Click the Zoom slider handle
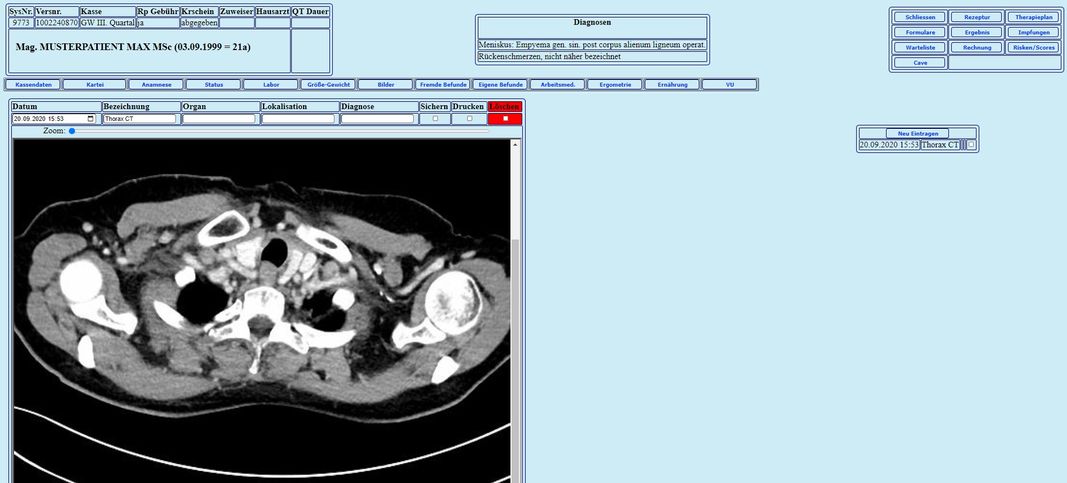This screenshot has height=483, width=1067. [72, 131]
